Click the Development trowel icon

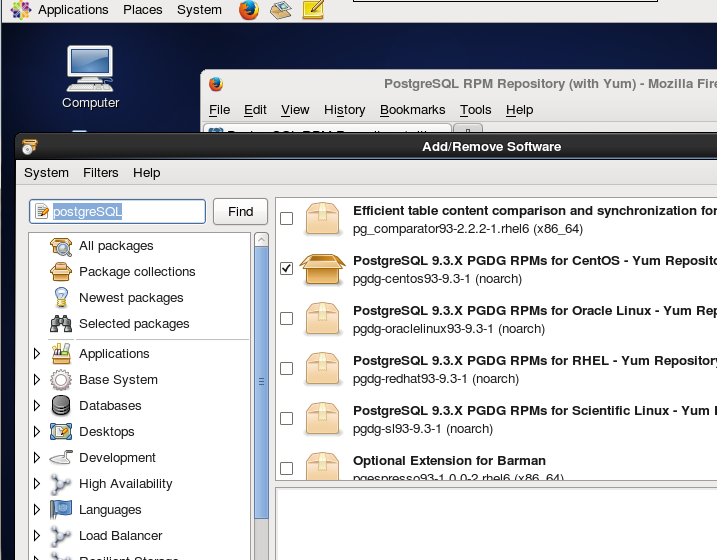coord(61,457)
